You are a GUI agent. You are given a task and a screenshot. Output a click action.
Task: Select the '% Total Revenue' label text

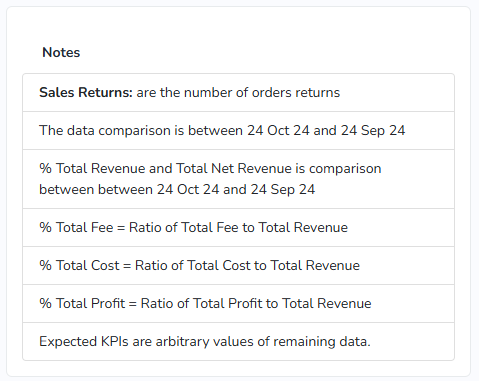(92, 168)
